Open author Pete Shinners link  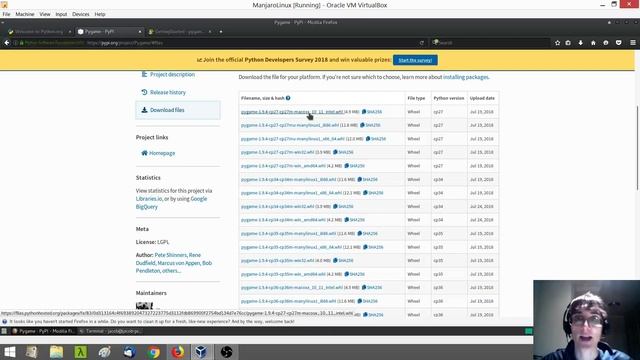(x=170, y=255)
